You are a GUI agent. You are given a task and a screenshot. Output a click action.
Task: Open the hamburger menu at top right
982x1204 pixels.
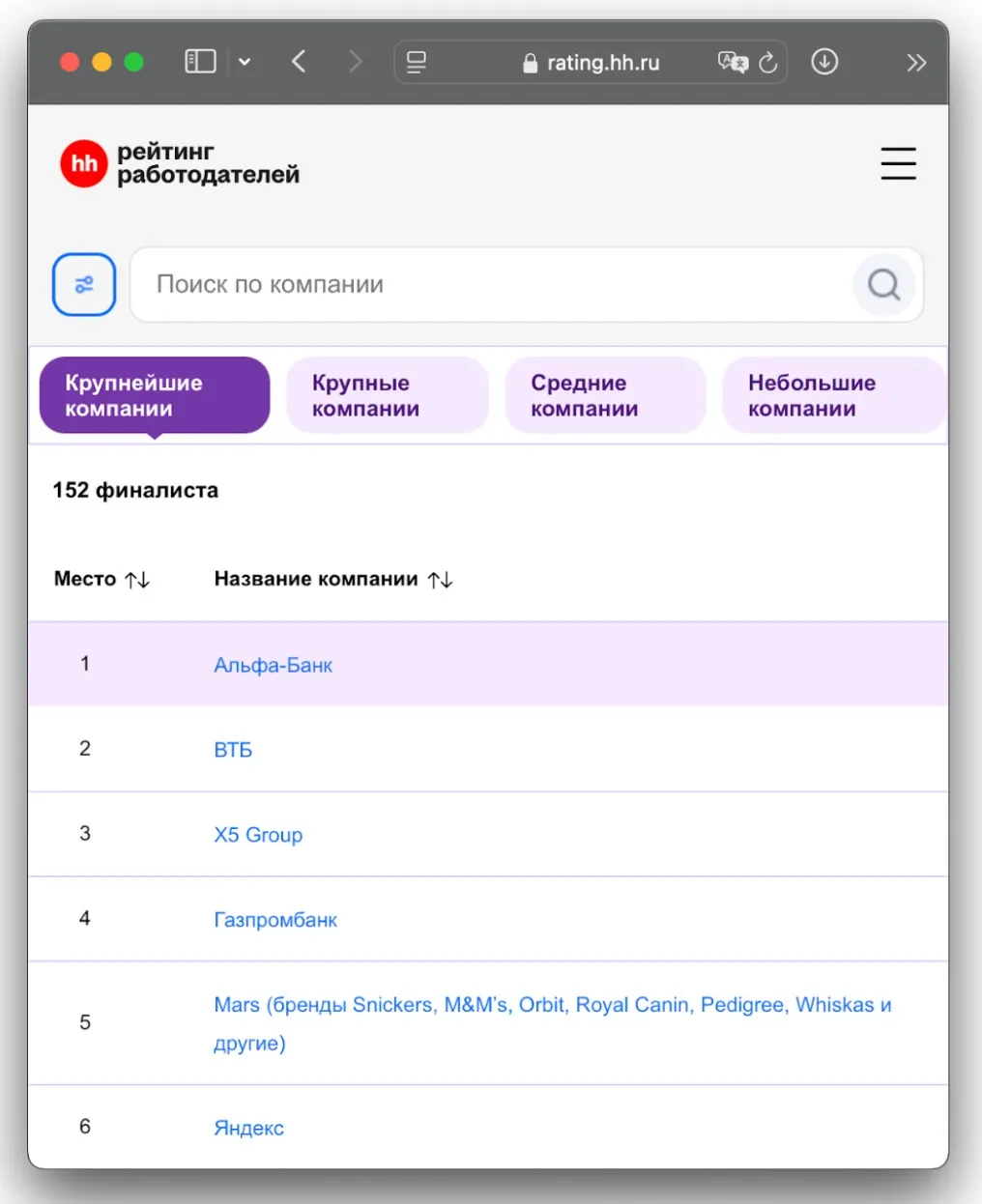click(898, 164)
